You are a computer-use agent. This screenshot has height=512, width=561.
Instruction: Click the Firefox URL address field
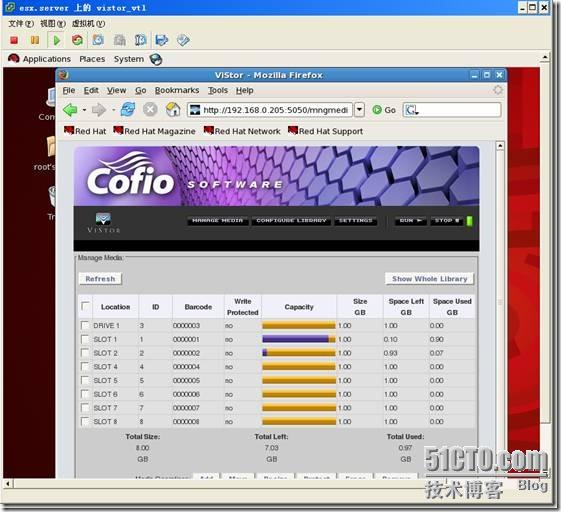pos(270,110)
